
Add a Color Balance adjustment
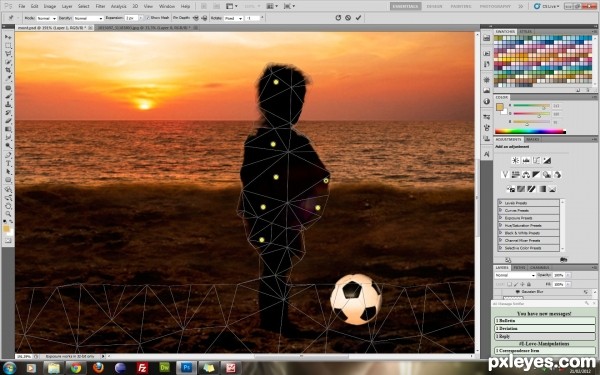click(526, 174)
